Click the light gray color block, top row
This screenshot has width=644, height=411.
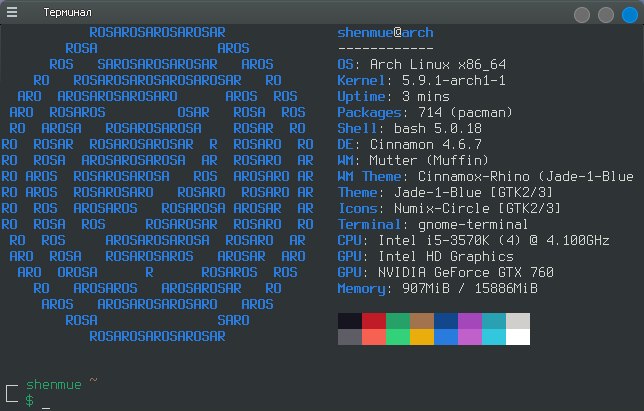[x=518, y=321]
